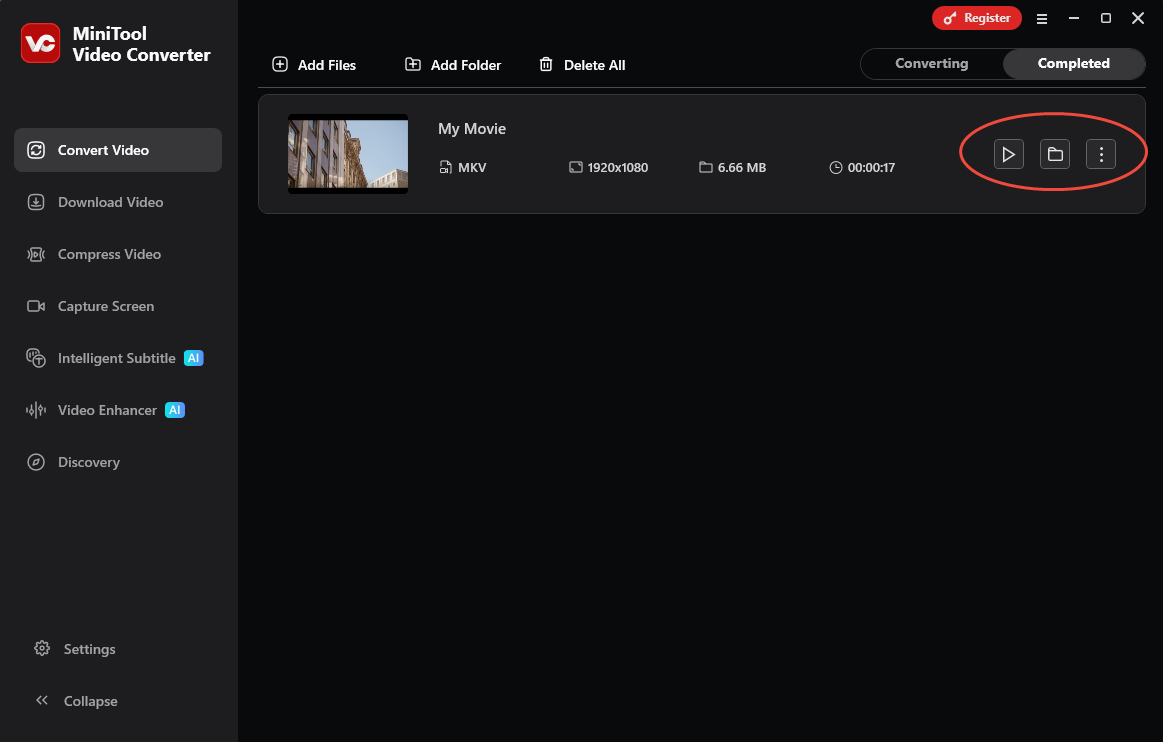Open Capture Screen section
The width and height of the screenshot is (1163, 742).
pyautogui.click(x=118, y=306)
